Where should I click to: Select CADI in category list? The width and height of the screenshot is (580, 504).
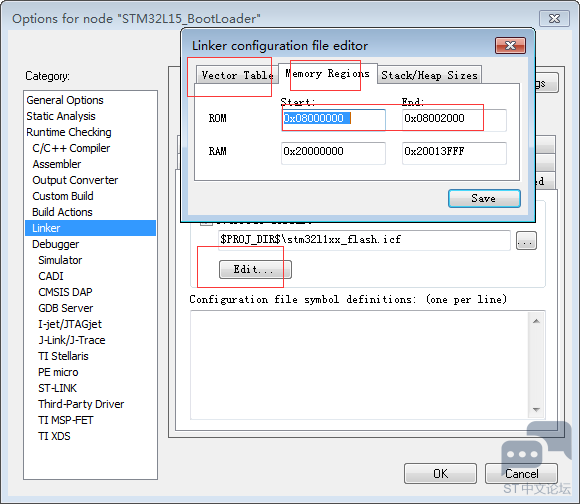(51, 276)
